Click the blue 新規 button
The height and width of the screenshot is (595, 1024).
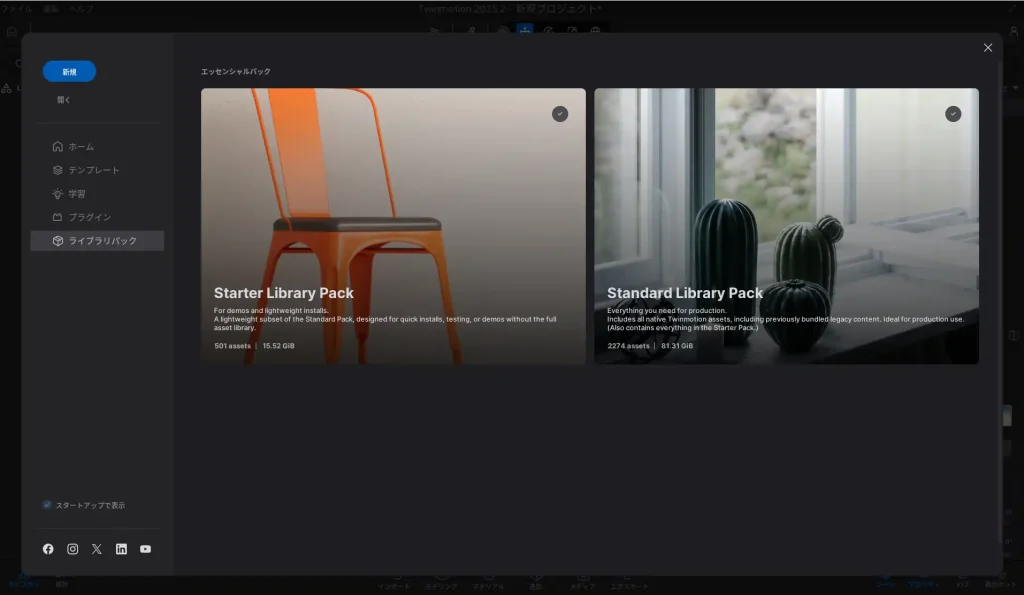(69, 72)
